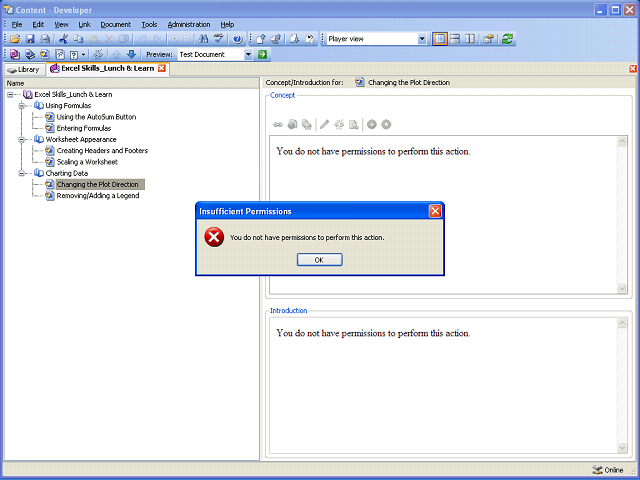This screenshot has height=480, width=640.
Task: Save using the floppy disk icon
Action: pos(30,39)
